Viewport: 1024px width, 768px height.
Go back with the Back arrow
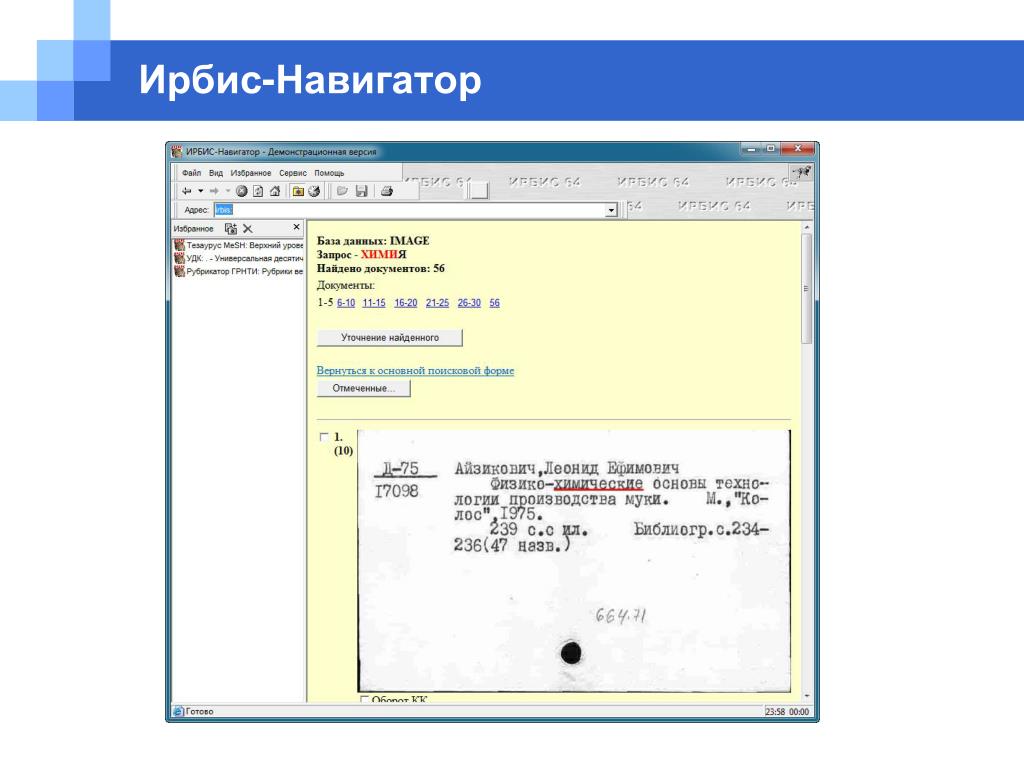(187, 191)
